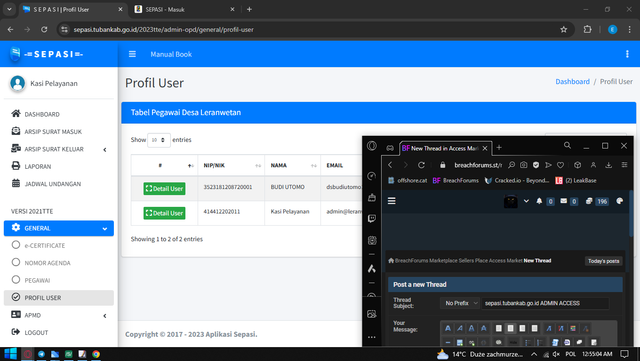Image resolution: width=640 pixels, height=361 pixels.
Task: Click the muted volume icon in system tray
Action: click(x=556, y=354)
